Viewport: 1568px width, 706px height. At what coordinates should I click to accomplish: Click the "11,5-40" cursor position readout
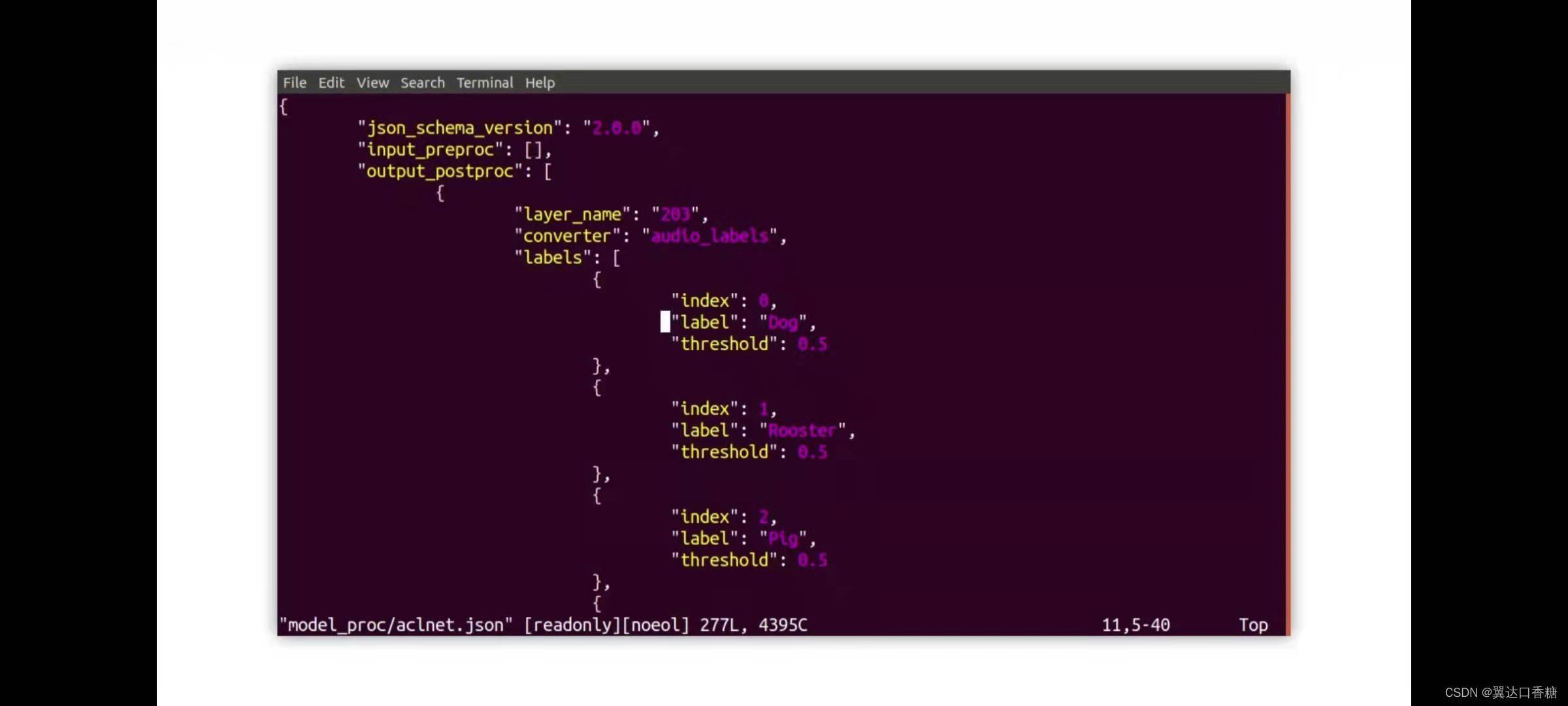pos(1136,626)
